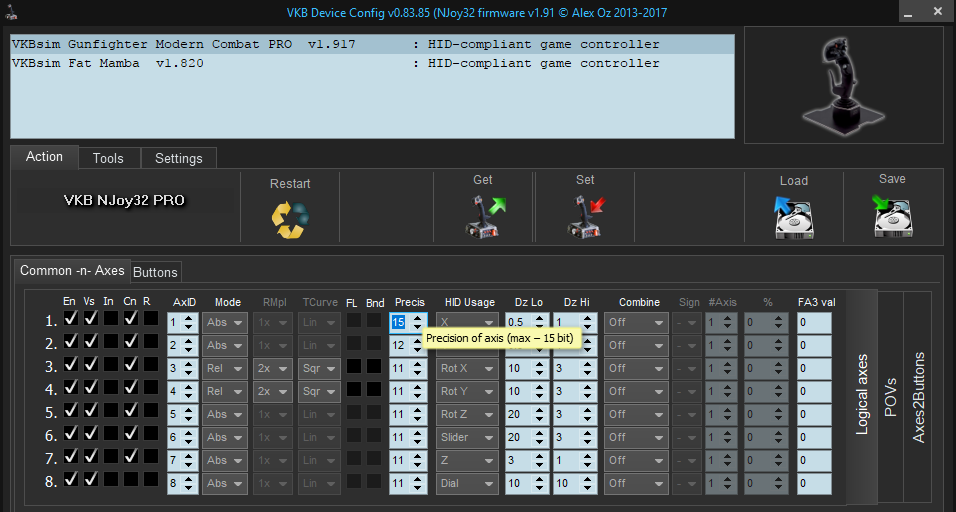Viewport: 956px width, 512px height.
Task: Toggle the FL box for axis 3
Action: (x=354, y=366)
